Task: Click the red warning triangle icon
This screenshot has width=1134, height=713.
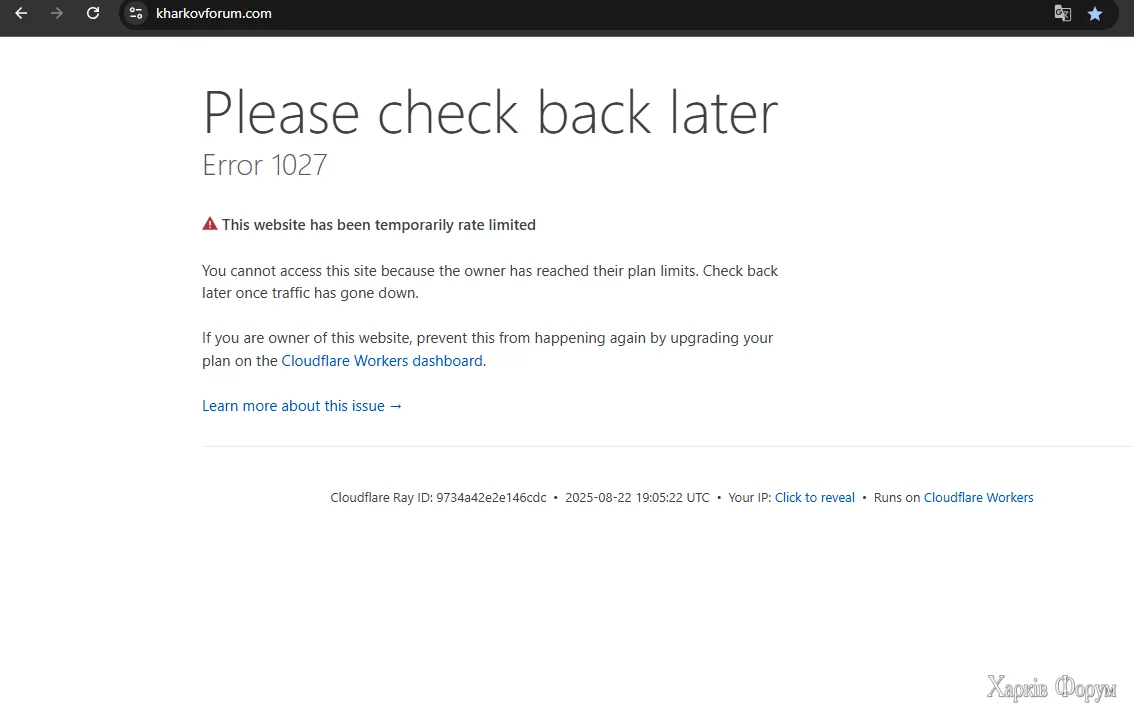Action: pos(210,224)
